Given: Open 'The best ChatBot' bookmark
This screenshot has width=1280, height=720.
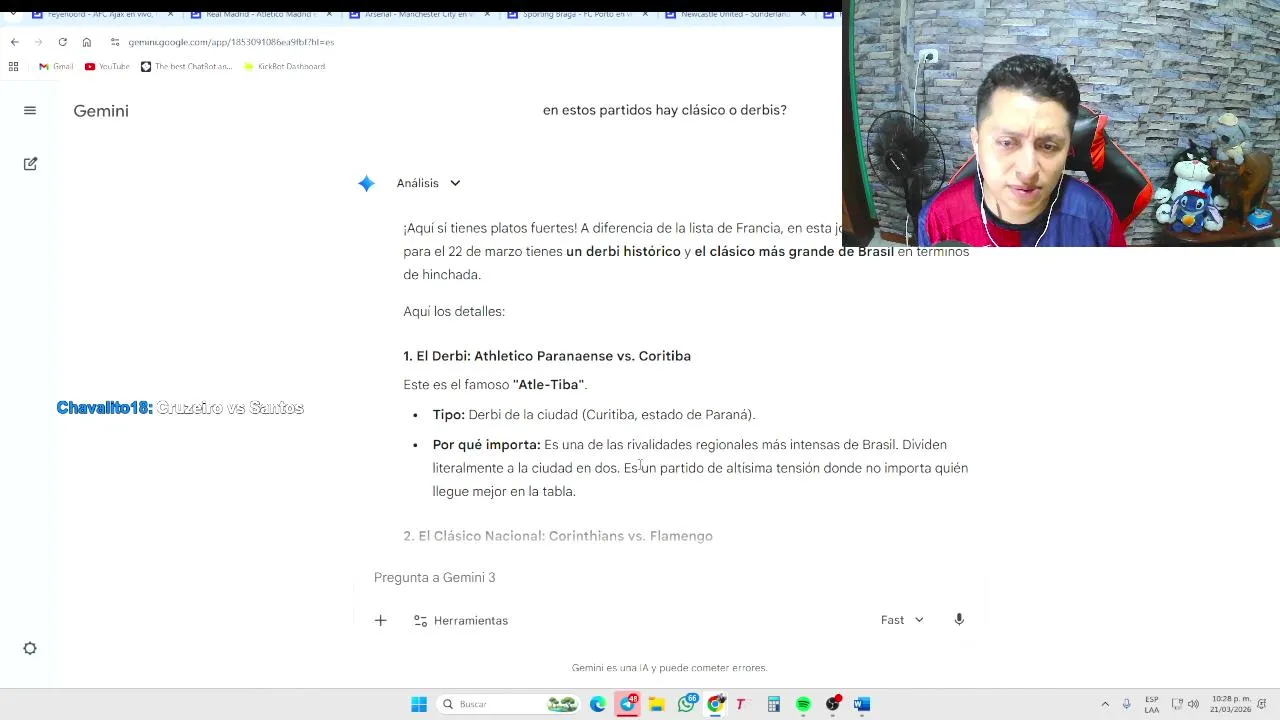Looking at the screenshot, I should tap(186, 66).
